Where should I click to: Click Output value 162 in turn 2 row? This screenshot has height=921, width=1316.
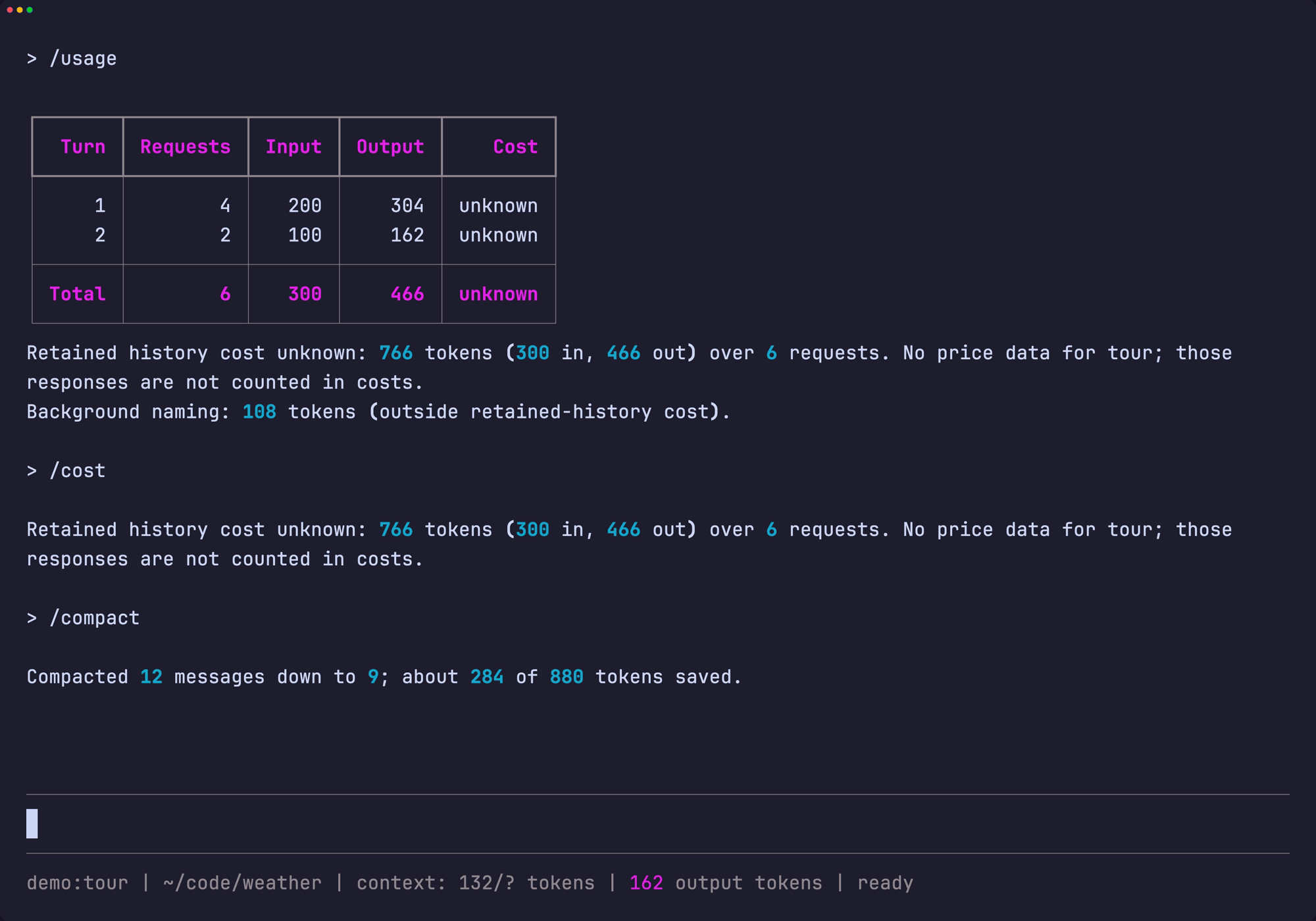[407, 236]
